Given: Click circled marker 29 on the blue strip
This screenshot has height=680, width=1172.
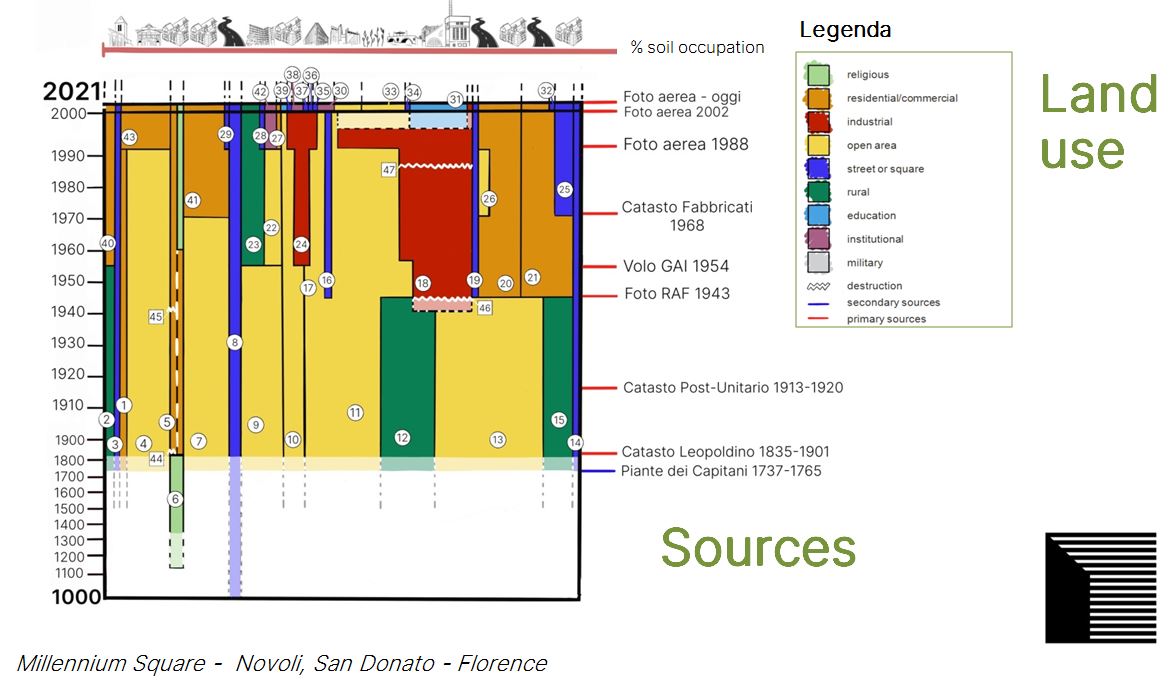Looking at the screenshot, I should (x=226, y=135).
